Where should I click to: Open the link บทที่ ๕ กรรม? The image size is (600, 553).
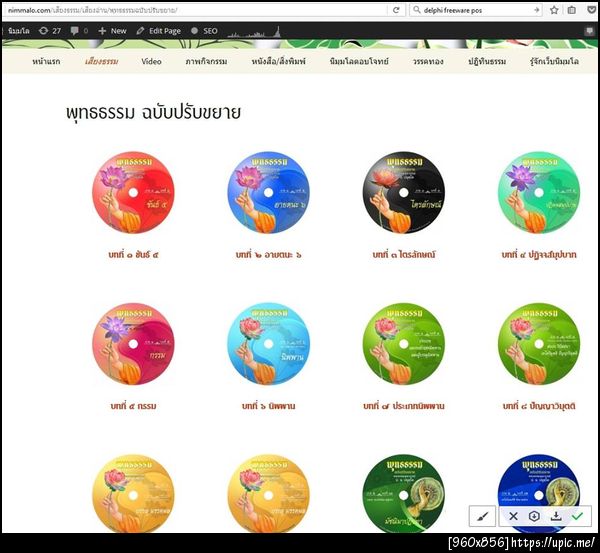(133, 406)
